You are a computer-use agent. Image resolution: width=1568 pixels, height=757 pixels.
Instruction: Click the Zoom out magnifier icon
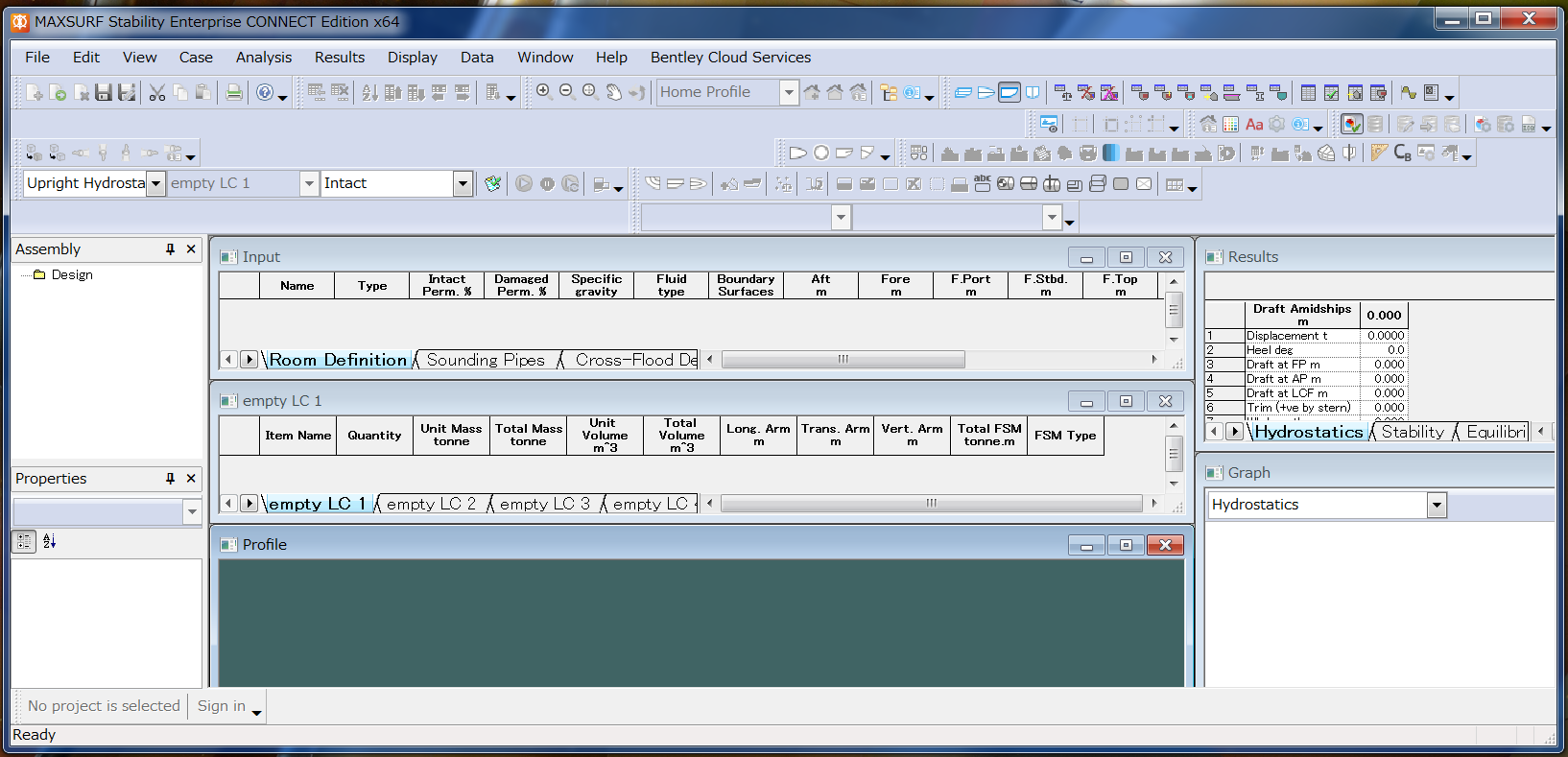coord(567,92)
